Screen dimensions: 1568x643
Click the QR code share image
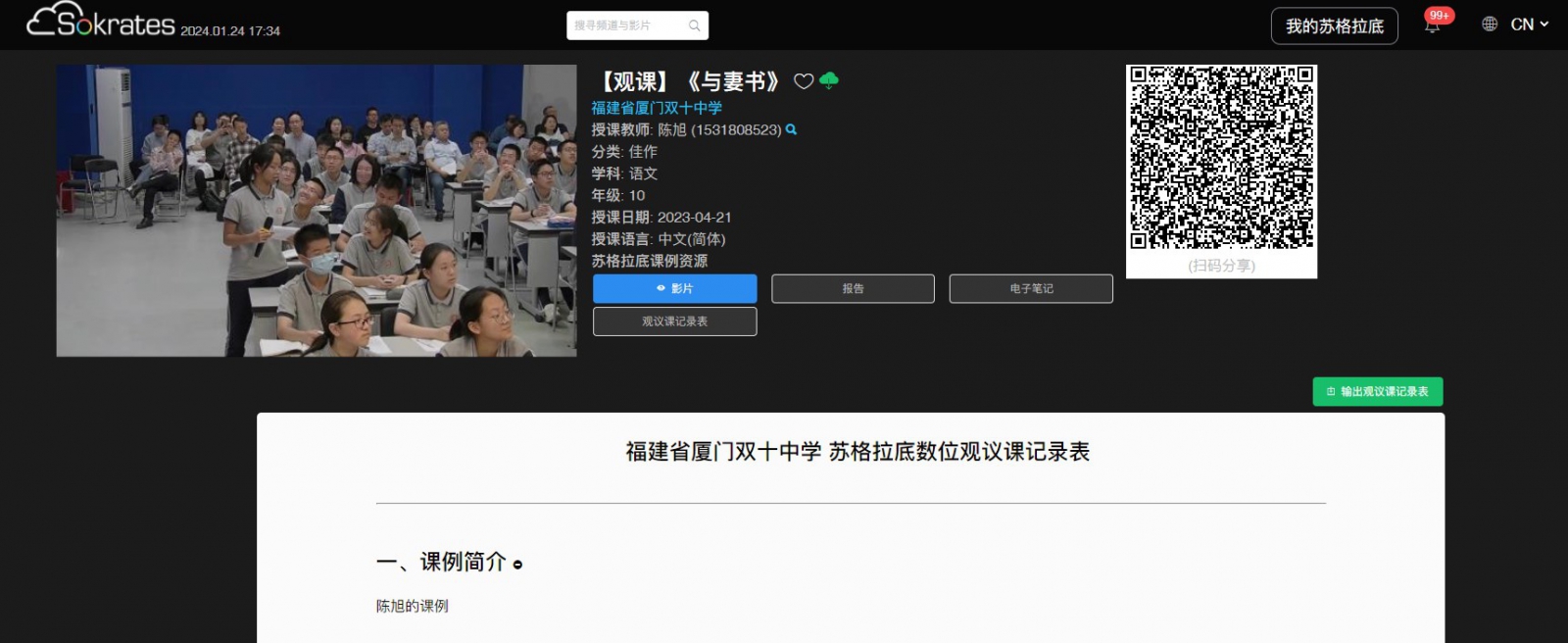pyautogui.click(x=1221, y=158)
